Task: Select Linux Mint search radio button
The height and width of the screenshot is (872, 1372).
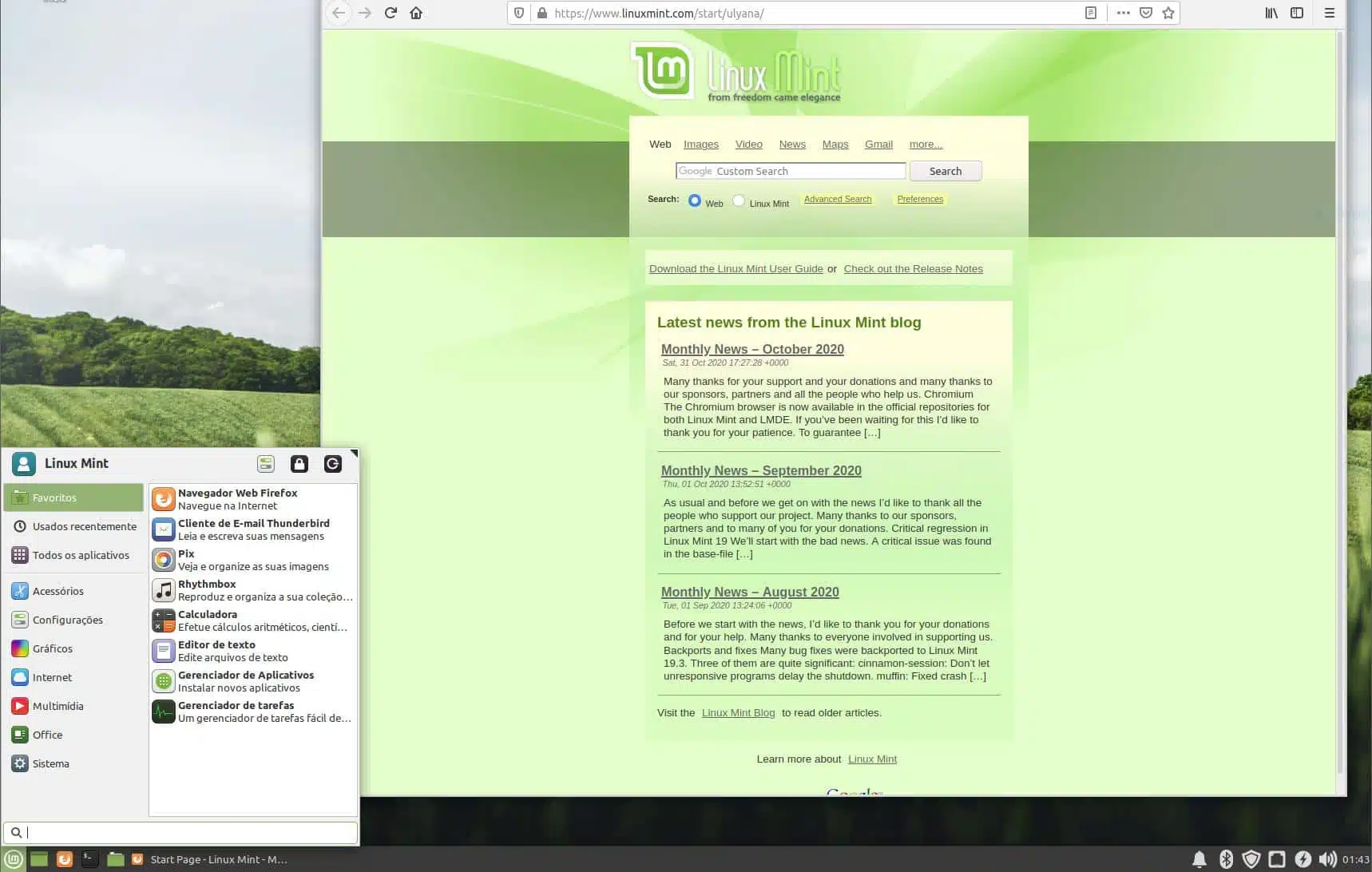Action: [739, 200]
